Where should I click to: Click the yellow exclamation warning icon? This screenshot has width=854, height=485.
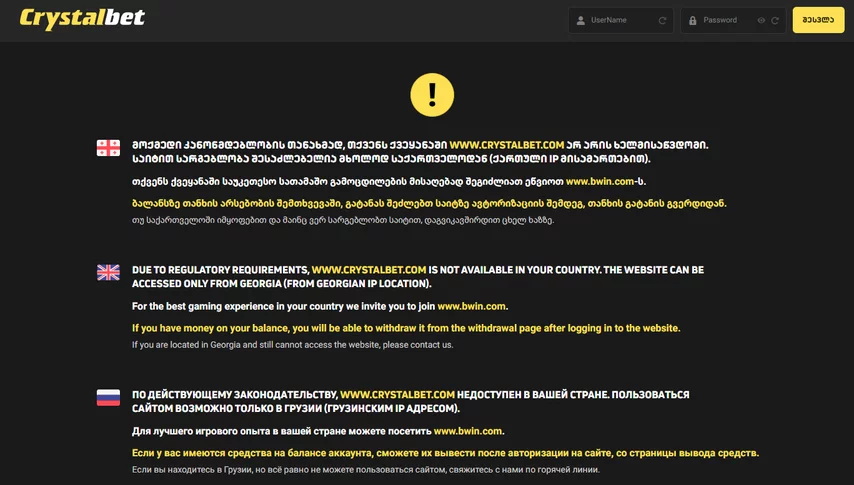coord(432,95)
